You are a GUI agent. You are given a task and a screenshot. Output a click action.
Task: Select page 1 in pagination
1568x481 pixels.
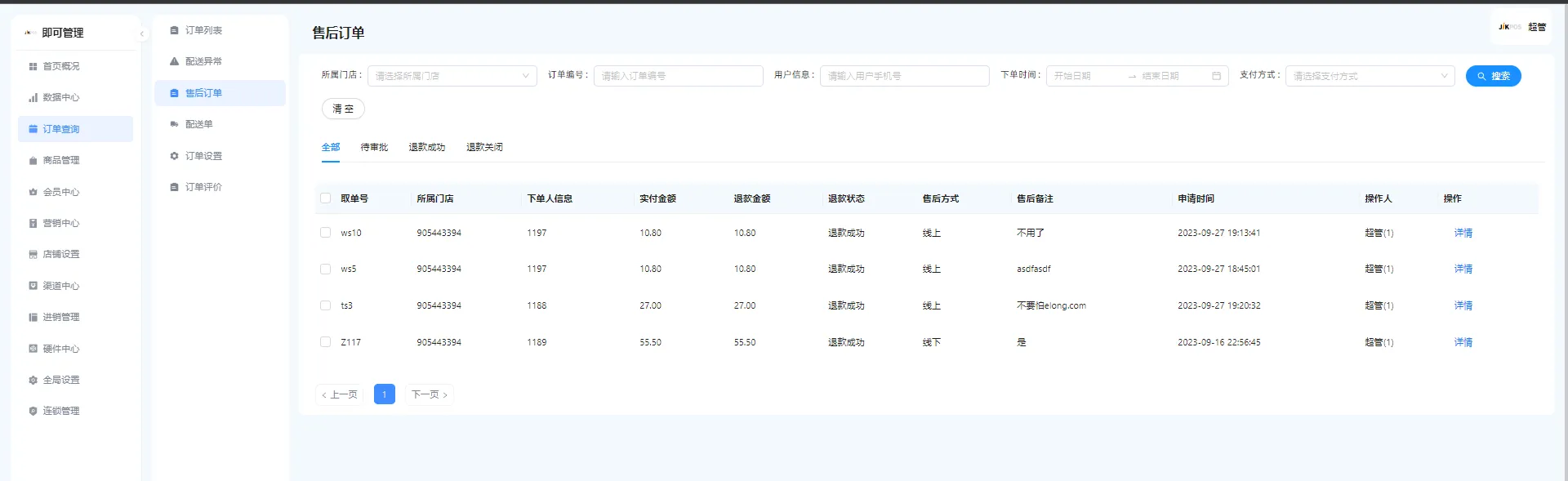pyautogui.click(x=385, y=394)
